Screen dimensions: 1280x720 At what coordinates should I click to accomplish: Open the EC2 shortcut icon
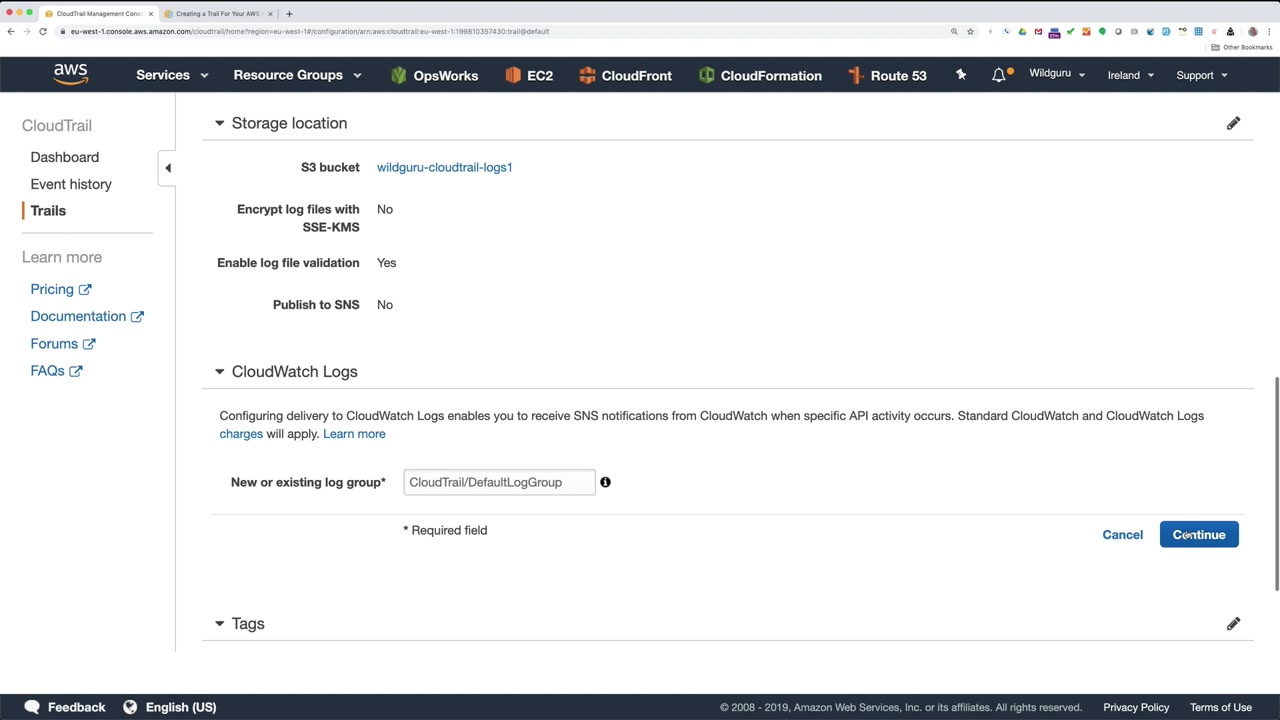click(x=513, y=75)
